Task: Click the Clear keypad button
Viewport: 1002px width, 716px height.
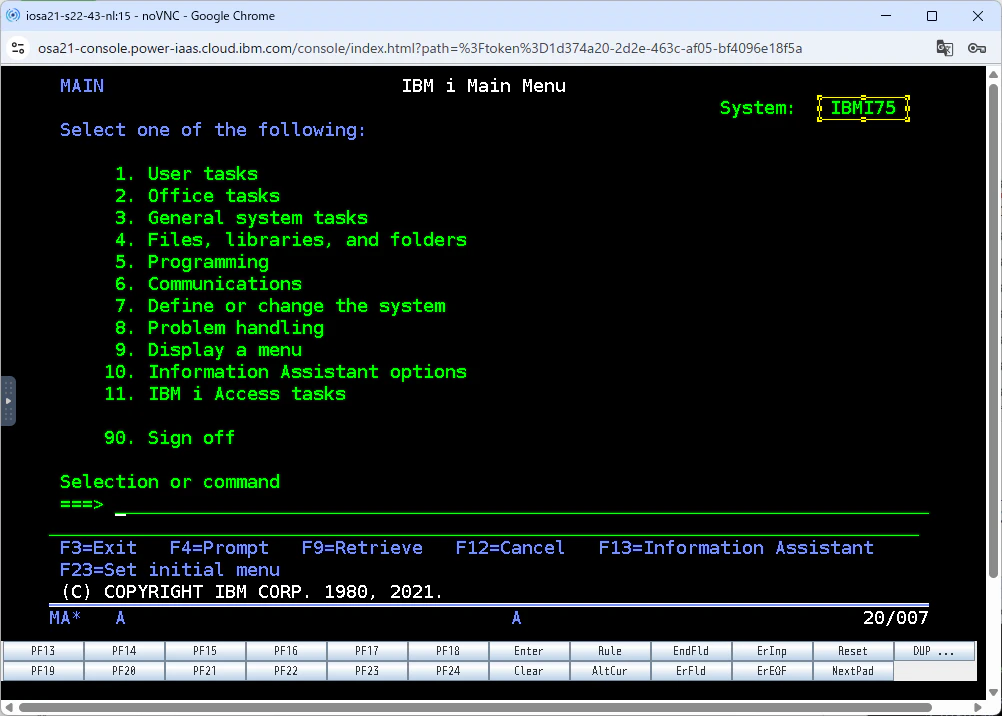Action: pos(529,671)
